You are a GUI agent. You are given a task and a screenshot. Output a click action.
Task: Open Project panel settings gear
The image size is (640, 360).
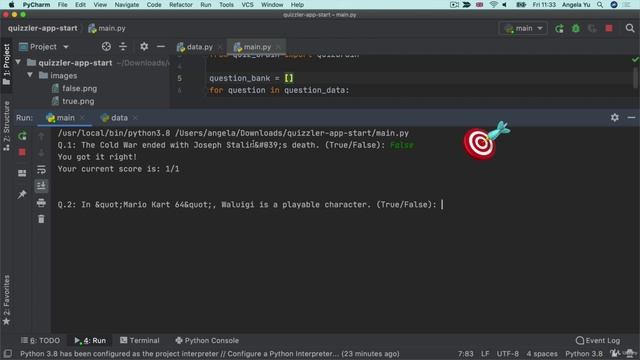tap(144, 47)
